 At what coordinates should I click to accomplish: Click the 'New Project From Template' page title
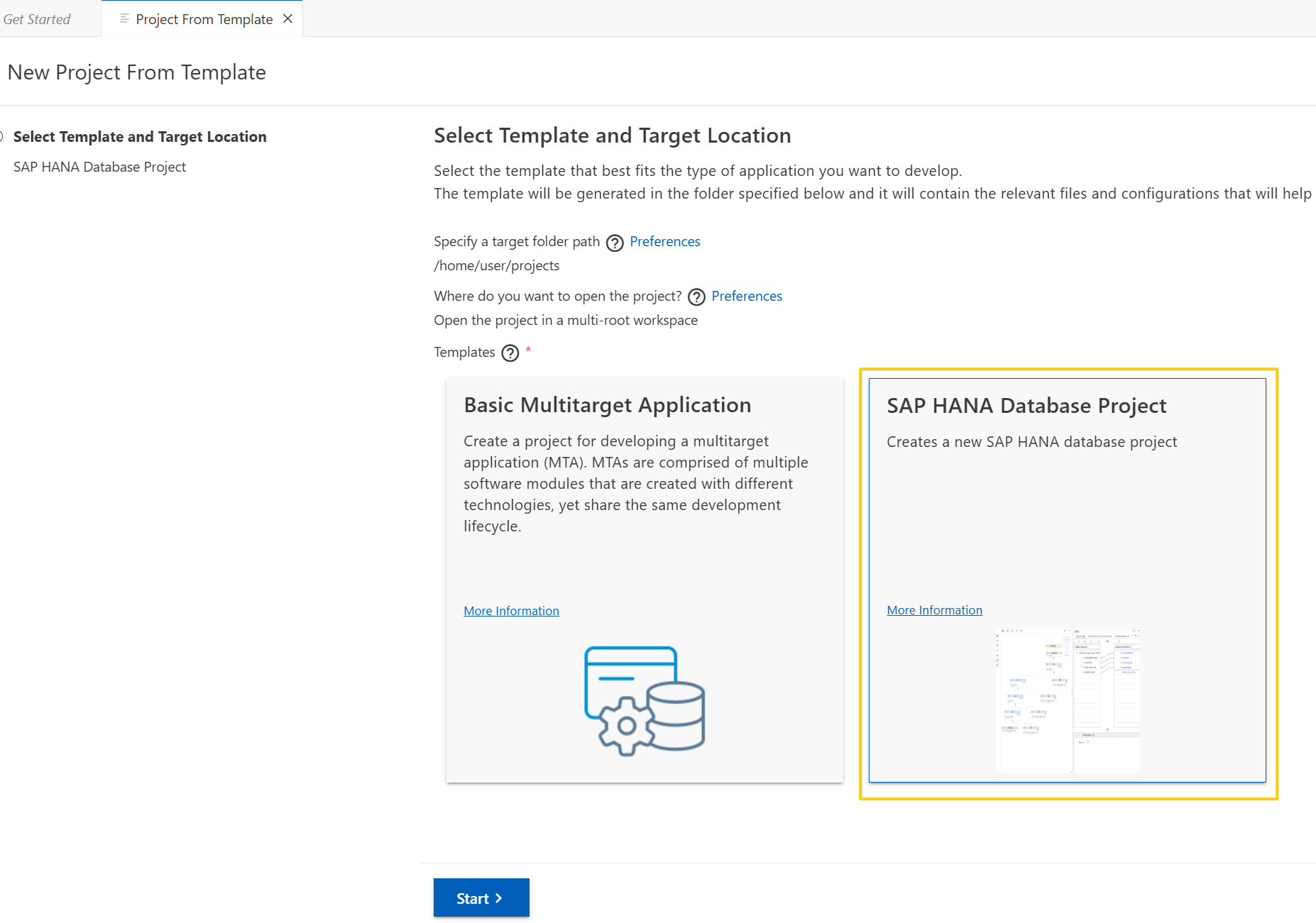136,72
